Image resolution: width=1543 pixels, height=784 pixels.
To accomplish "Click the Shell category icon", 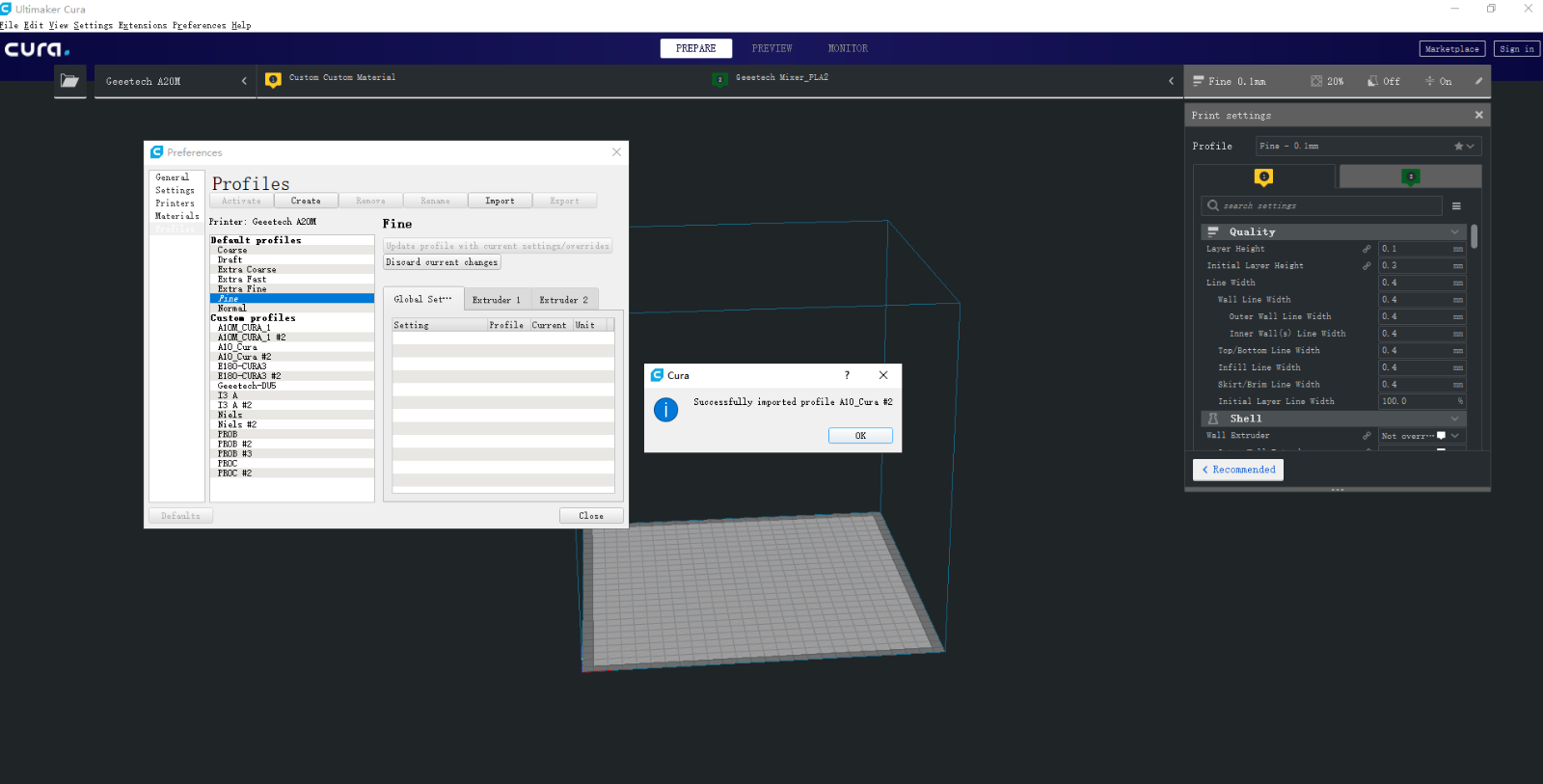I will click(1213, 419).
